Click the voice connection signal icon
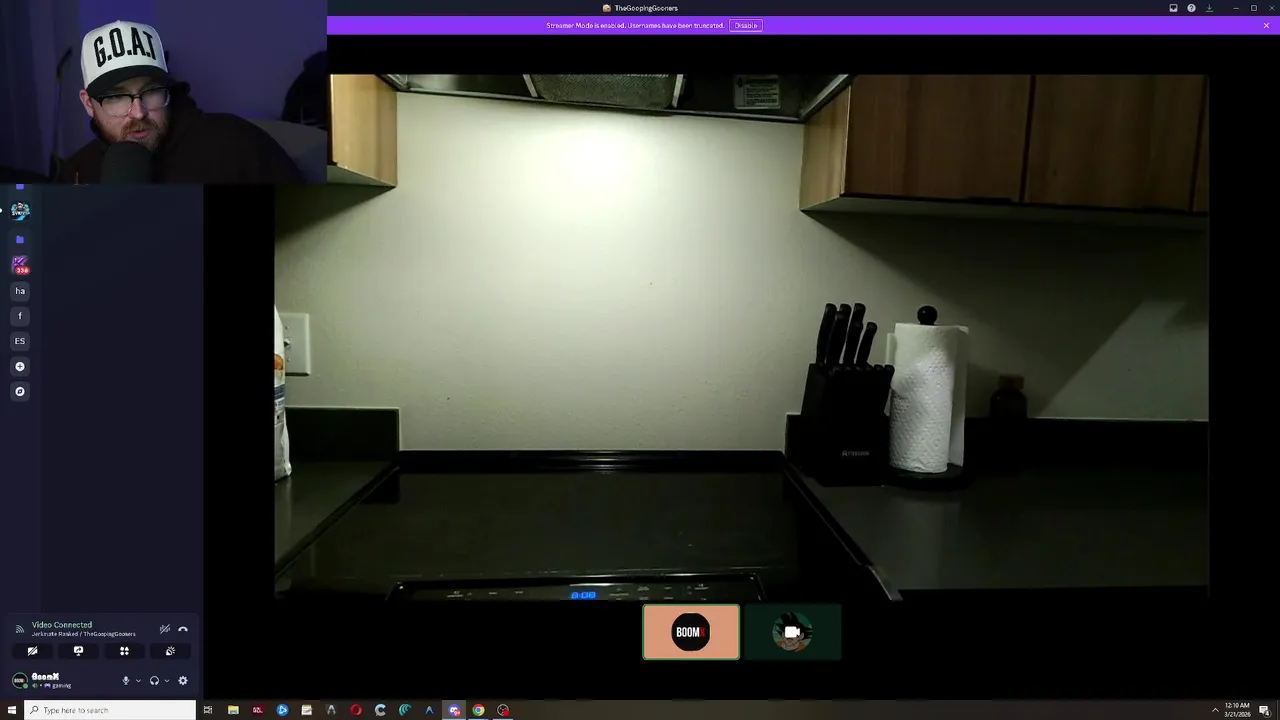1280x720 pixels. coord(19,629)
